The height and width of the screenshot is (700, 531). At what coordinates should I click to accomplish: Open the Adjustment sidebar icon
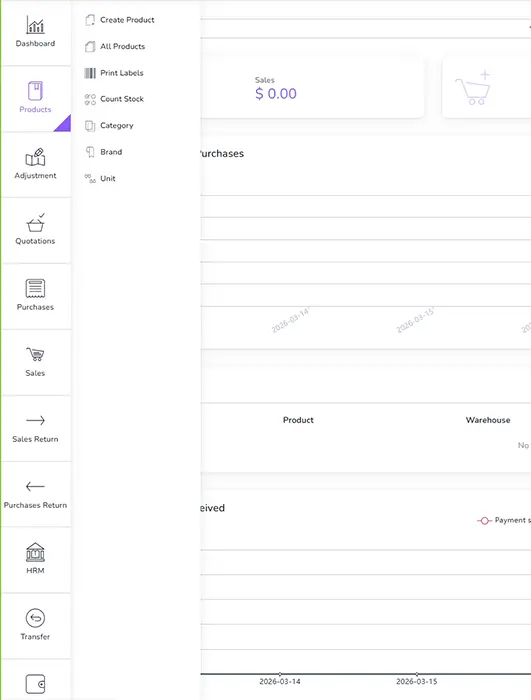(x=35, y=157)
